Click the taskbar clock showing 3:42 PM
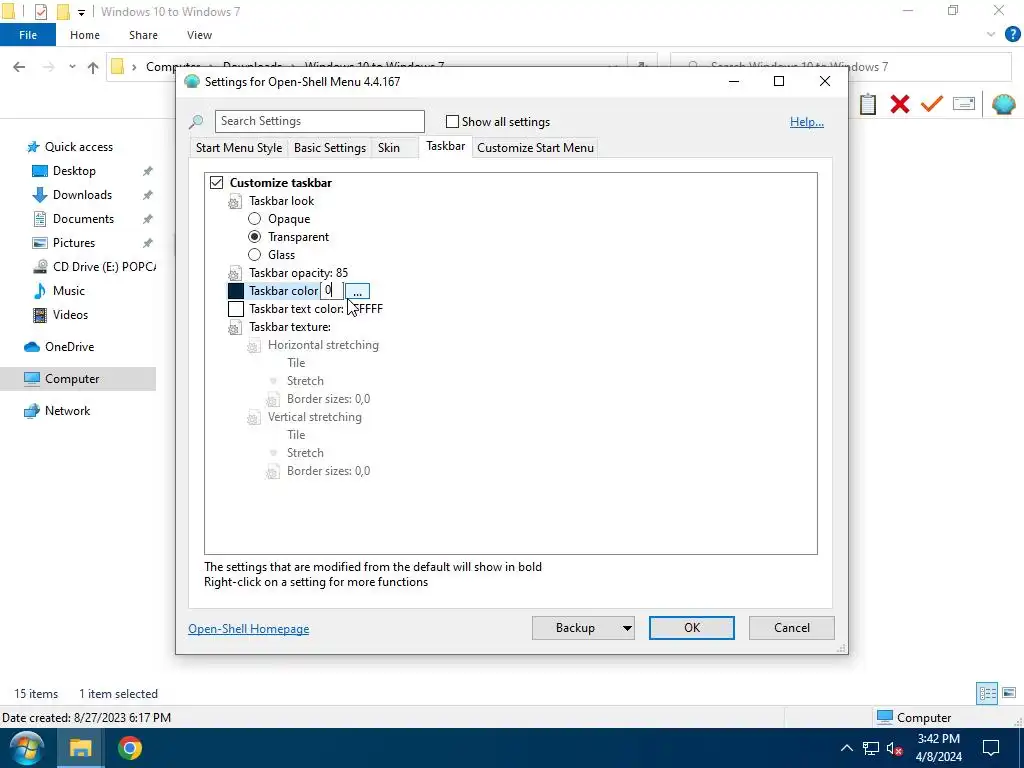This screenshot has width=1024, height=768. tap(938, 748)
